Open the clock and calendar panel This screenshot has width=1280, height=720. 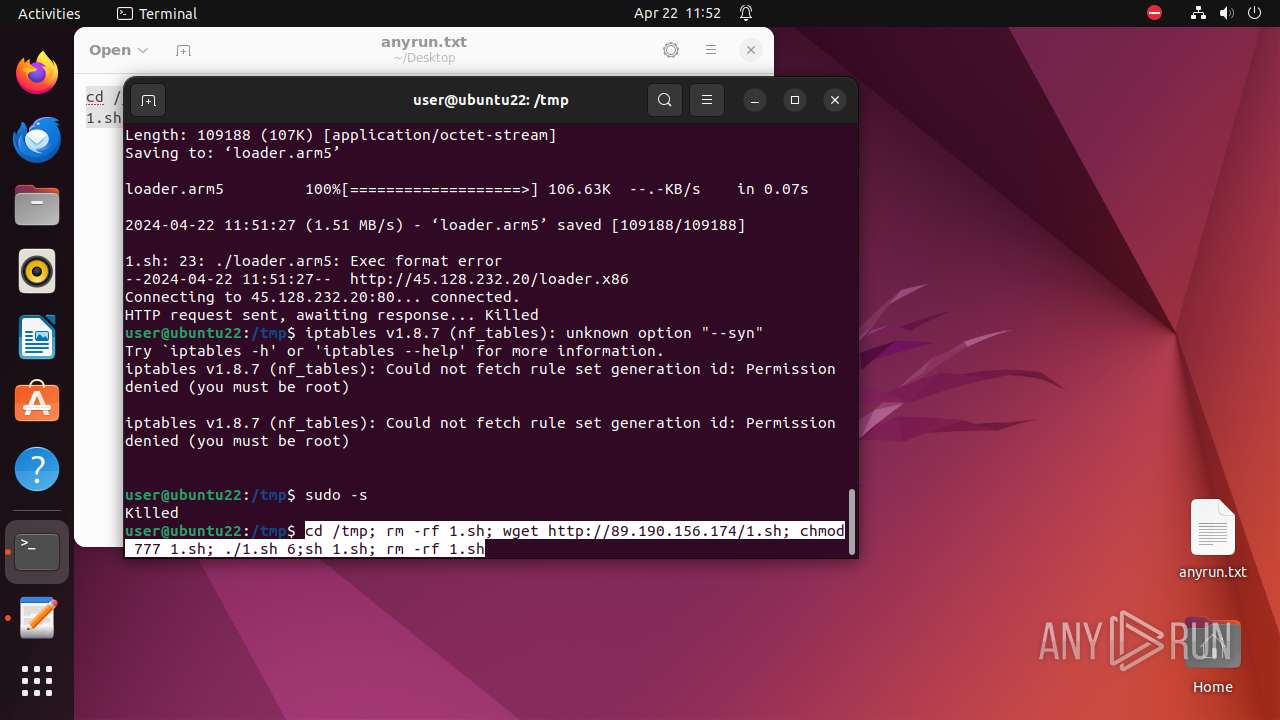click(677, 13)
